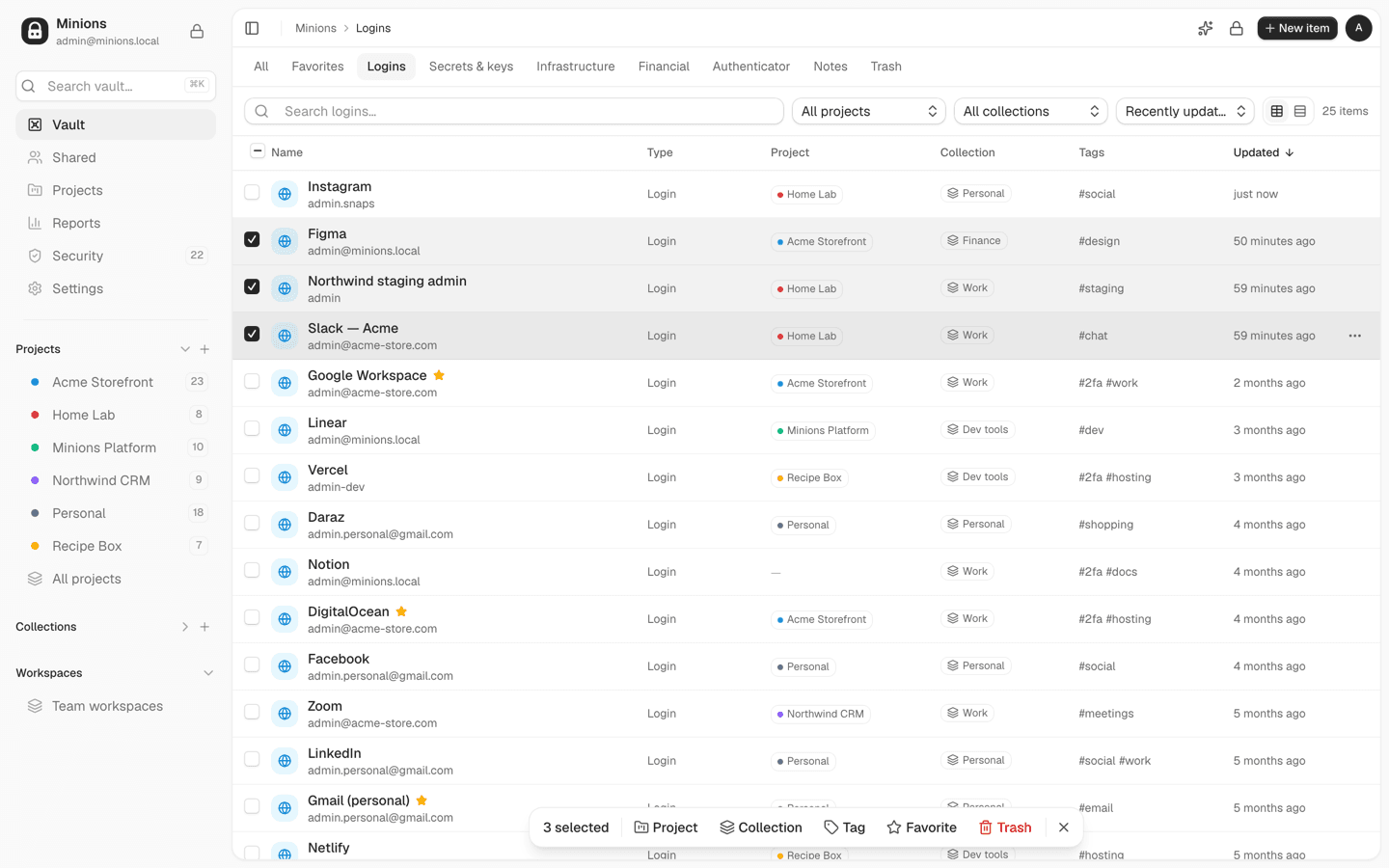Uncheck the Northwind staging admin checkbox
This screenshot has height=868, width=1389.
[252, 286]
